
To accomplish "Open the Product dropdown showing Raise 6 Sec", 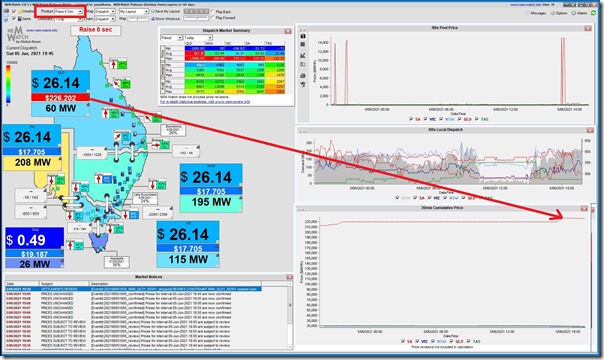I will [69, 12].
